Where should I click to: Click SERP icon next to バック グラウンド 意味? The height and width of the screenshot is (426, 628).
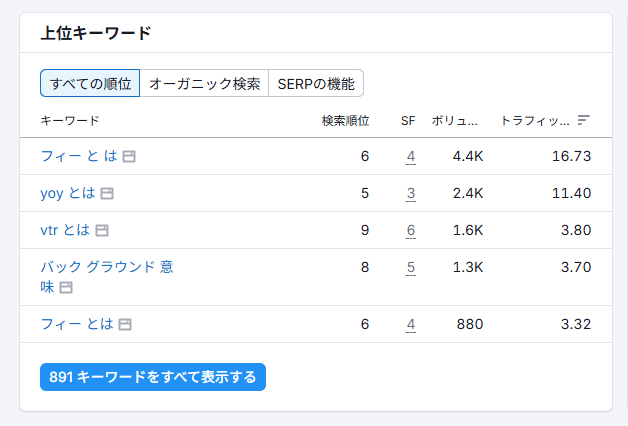point(66,288)
